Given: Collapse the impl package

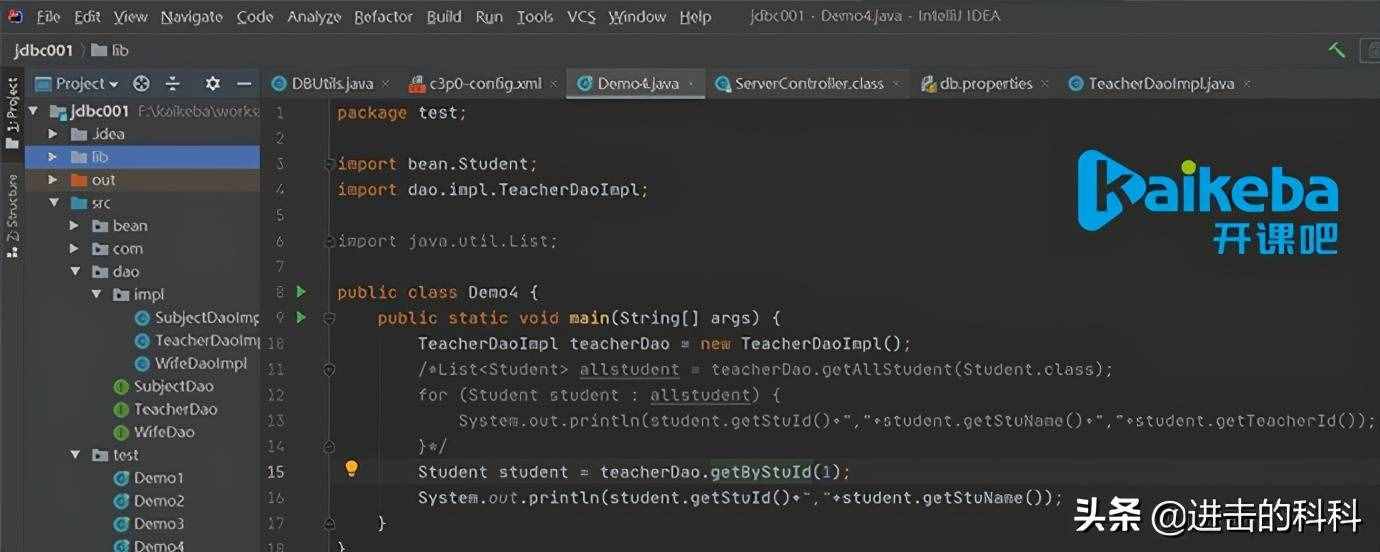Looking at the screenshot, I should pyautogui.click(x=96, y=294).
